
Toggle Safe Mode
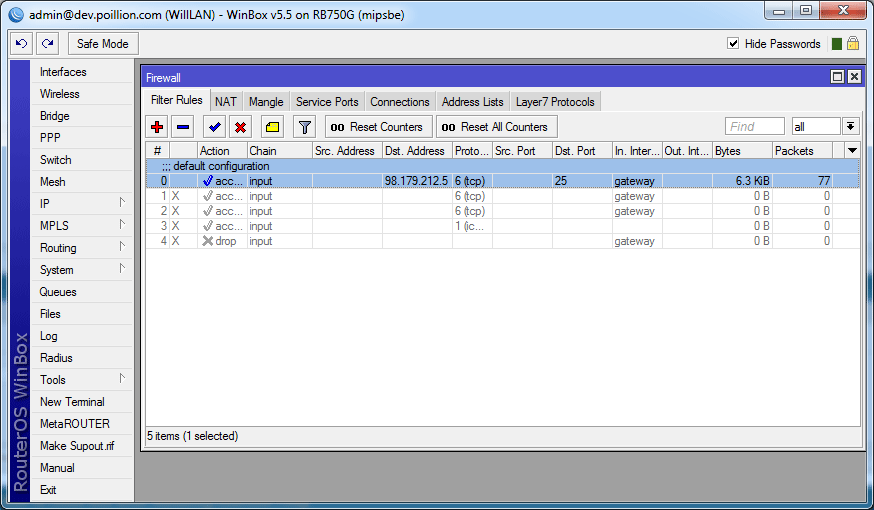[x=103, y=43]
